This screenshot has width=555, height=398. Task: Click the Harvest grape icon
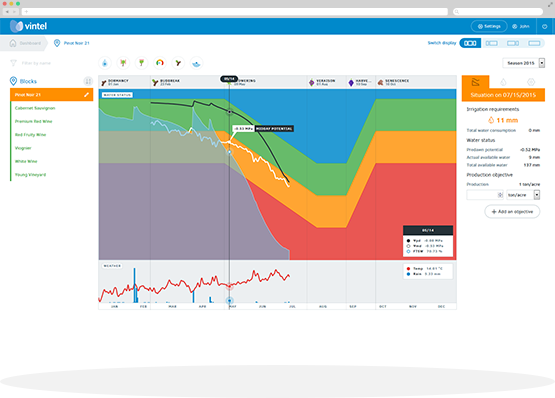(x=351, y=83)
